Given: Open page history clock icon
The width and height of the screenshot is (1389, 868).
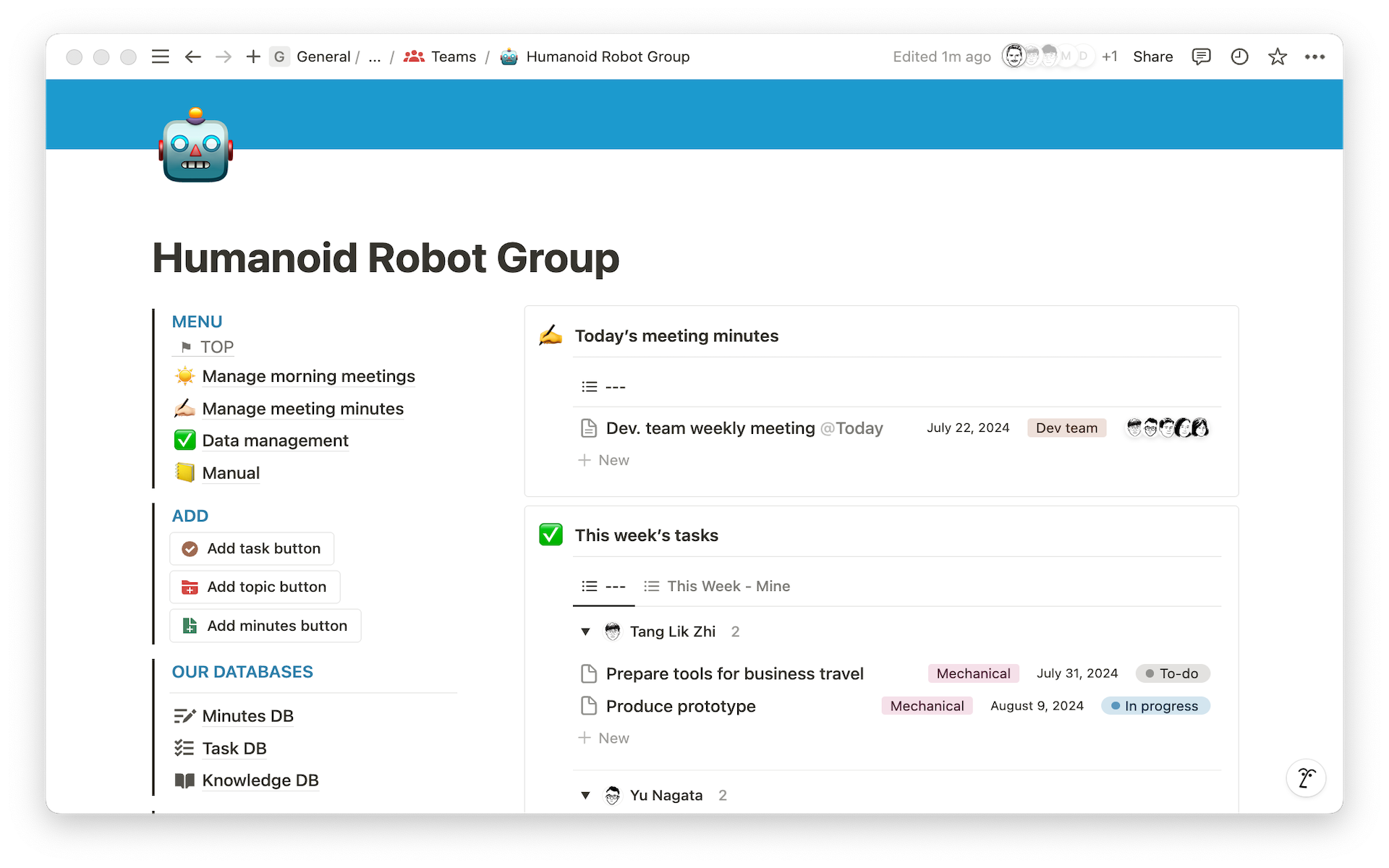Looking at the screenshot, I should [x=1239, y=56].
